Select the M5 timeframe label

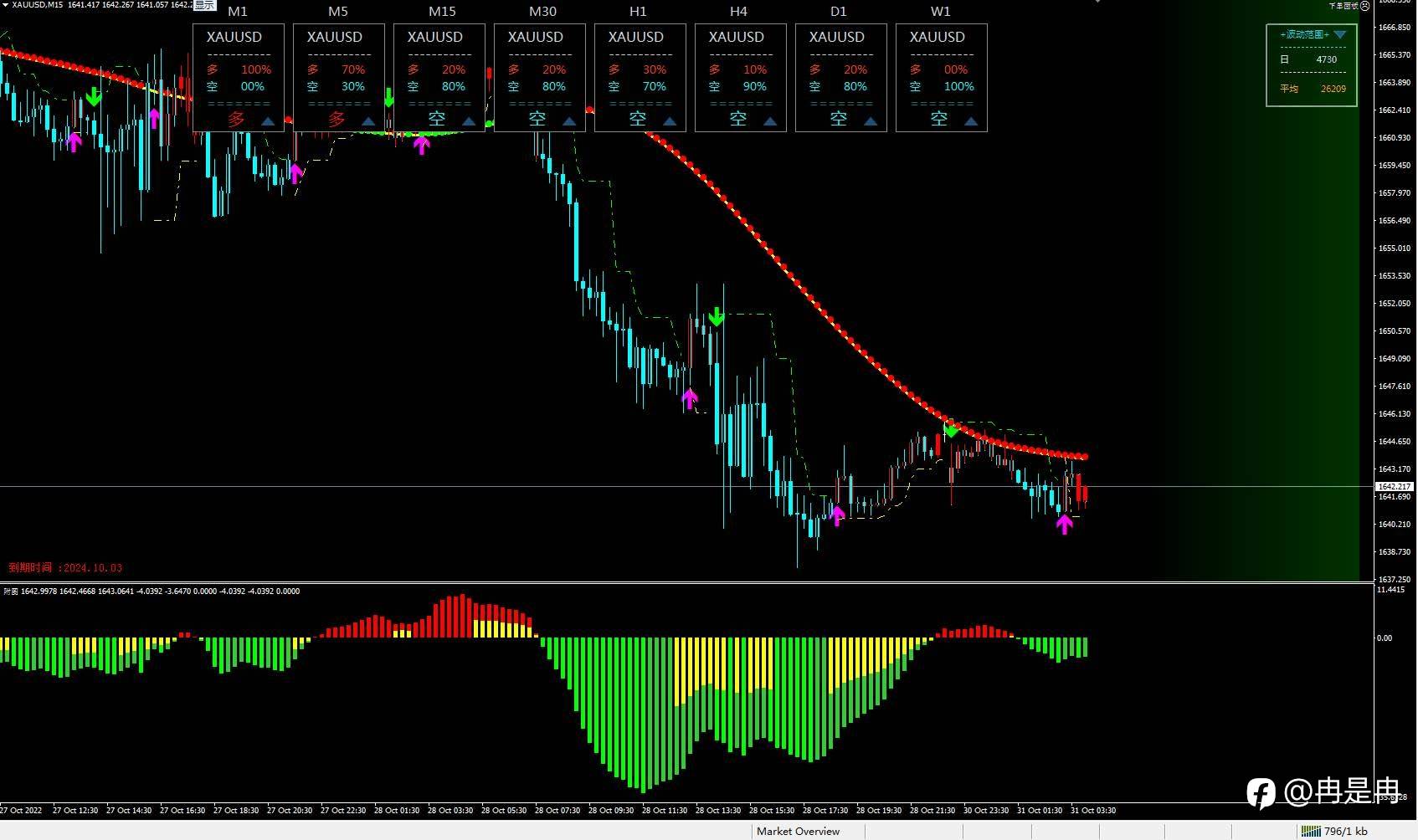pos(338,12)
